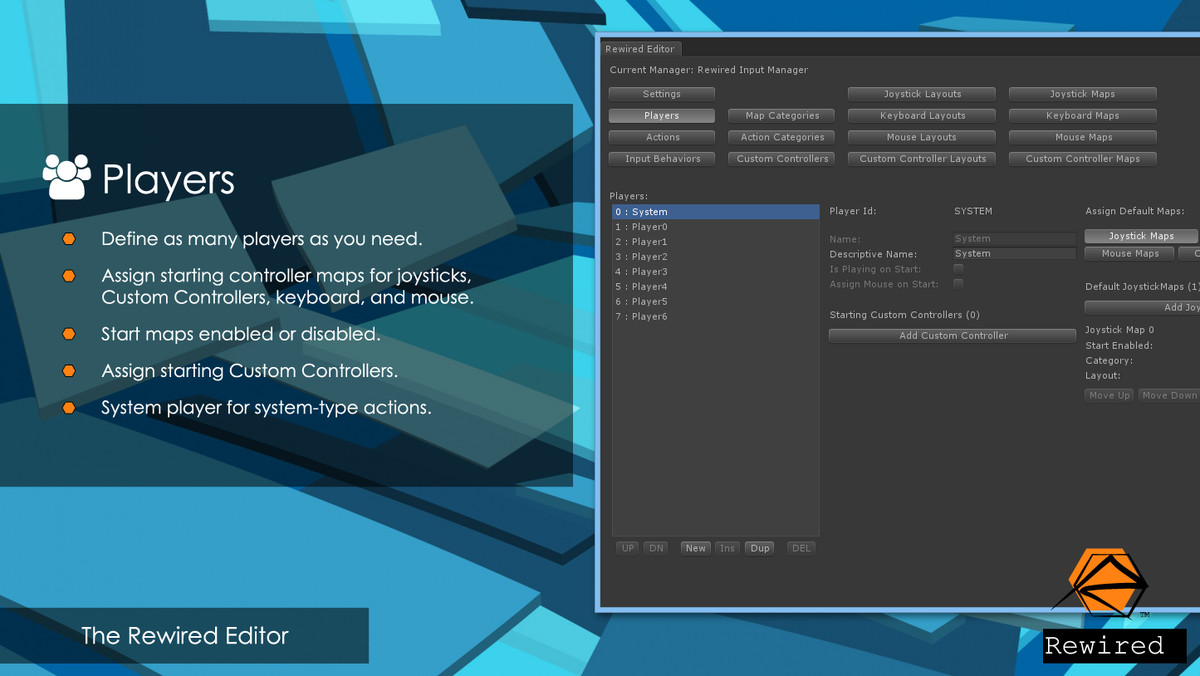Open top-toolbar Mouse Maps button

click(x=1082, y=137)
